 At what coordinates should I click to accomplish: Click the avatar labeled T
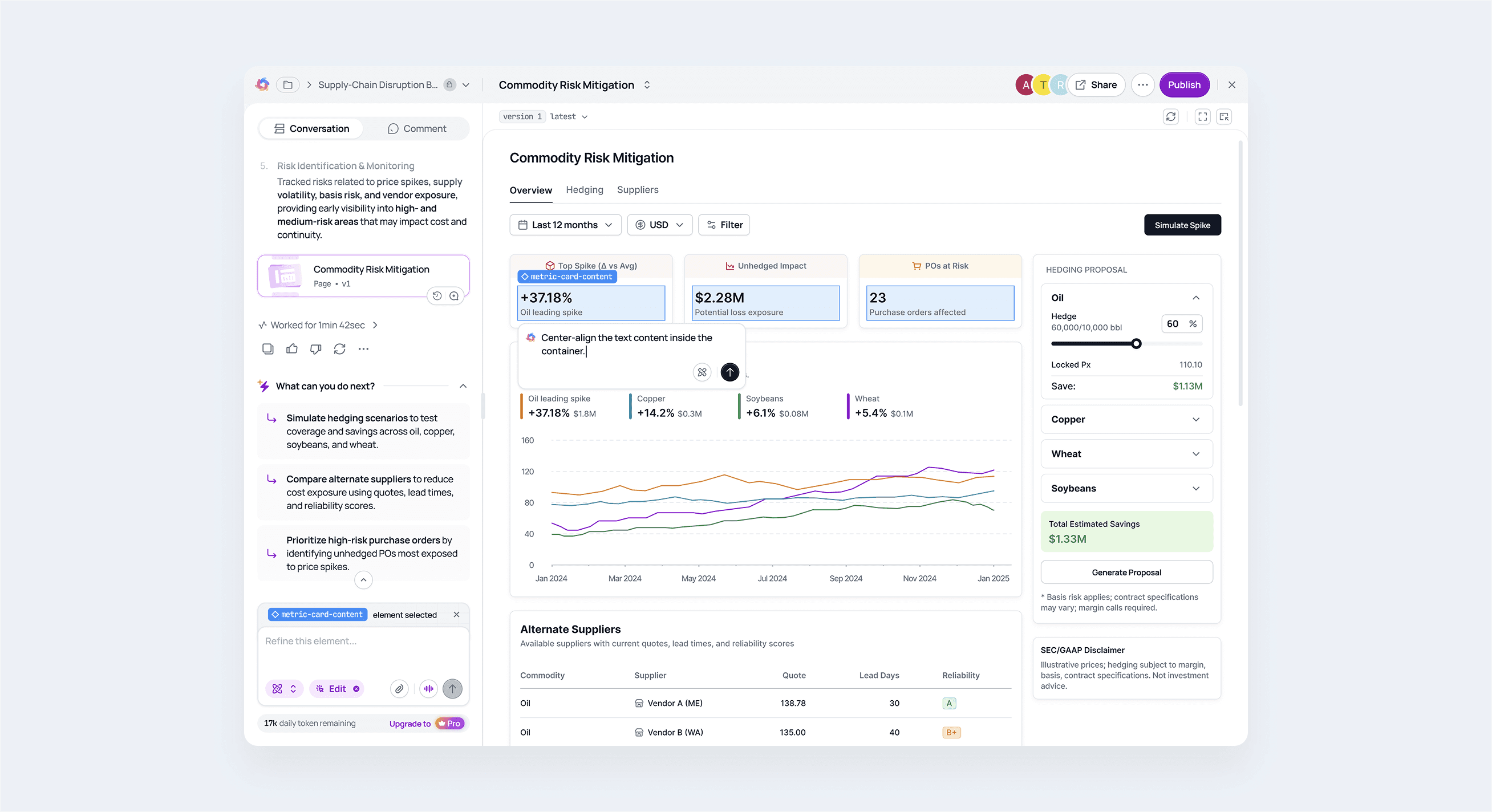(1043, 84)
